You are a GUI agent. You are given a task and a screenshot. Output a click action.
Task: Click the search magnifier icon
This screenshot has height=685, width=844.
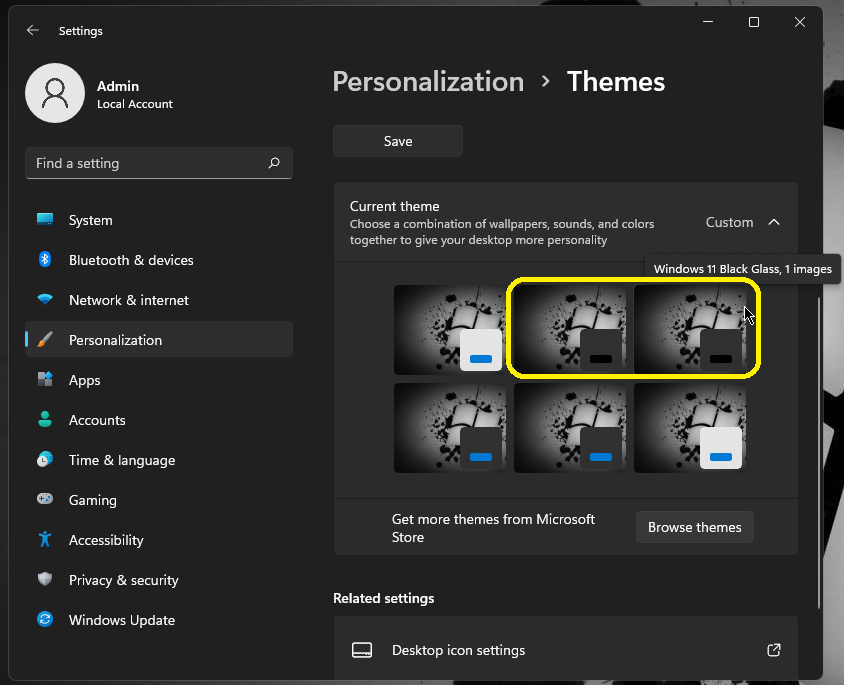(x=274, y=163)
